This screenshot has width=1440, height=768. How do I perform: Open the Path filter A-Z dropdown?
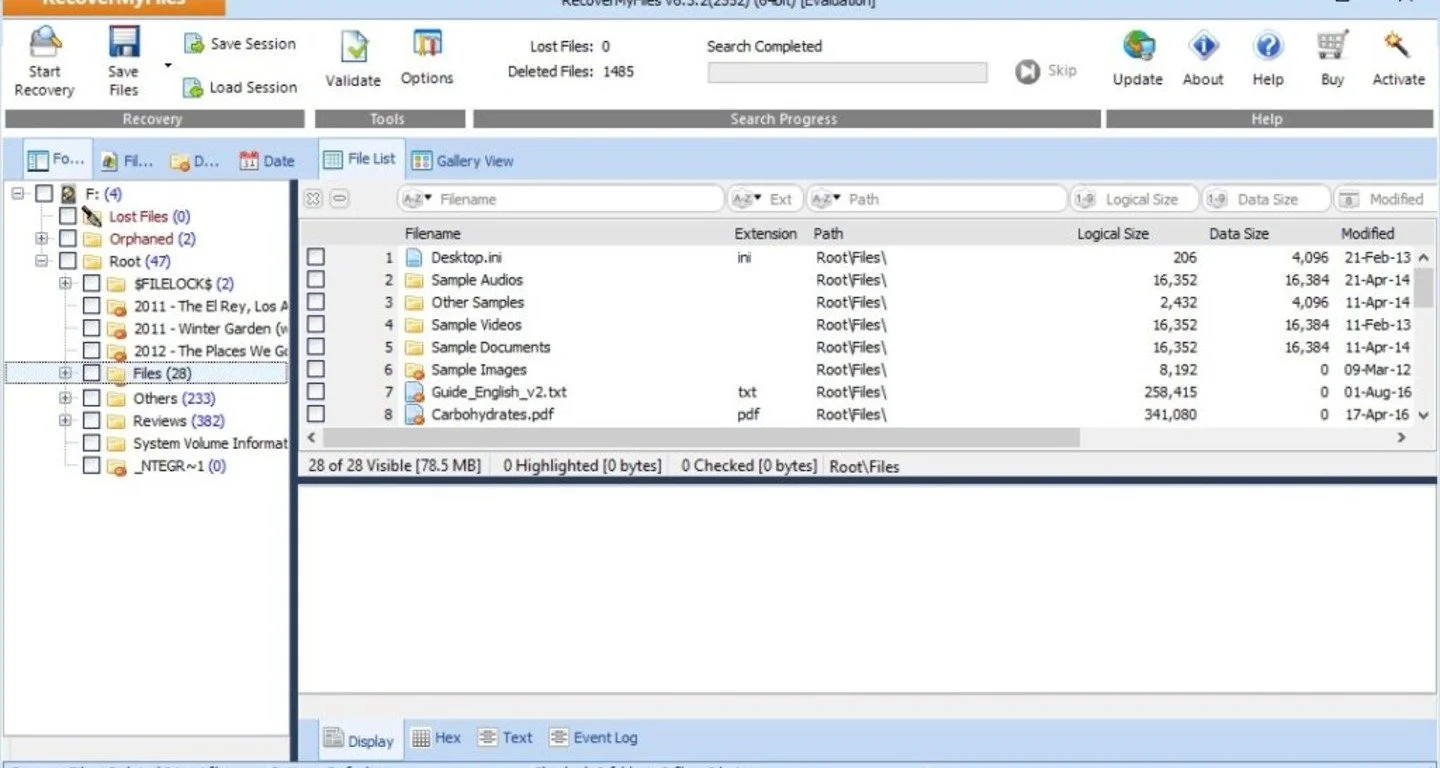(826, 199)
